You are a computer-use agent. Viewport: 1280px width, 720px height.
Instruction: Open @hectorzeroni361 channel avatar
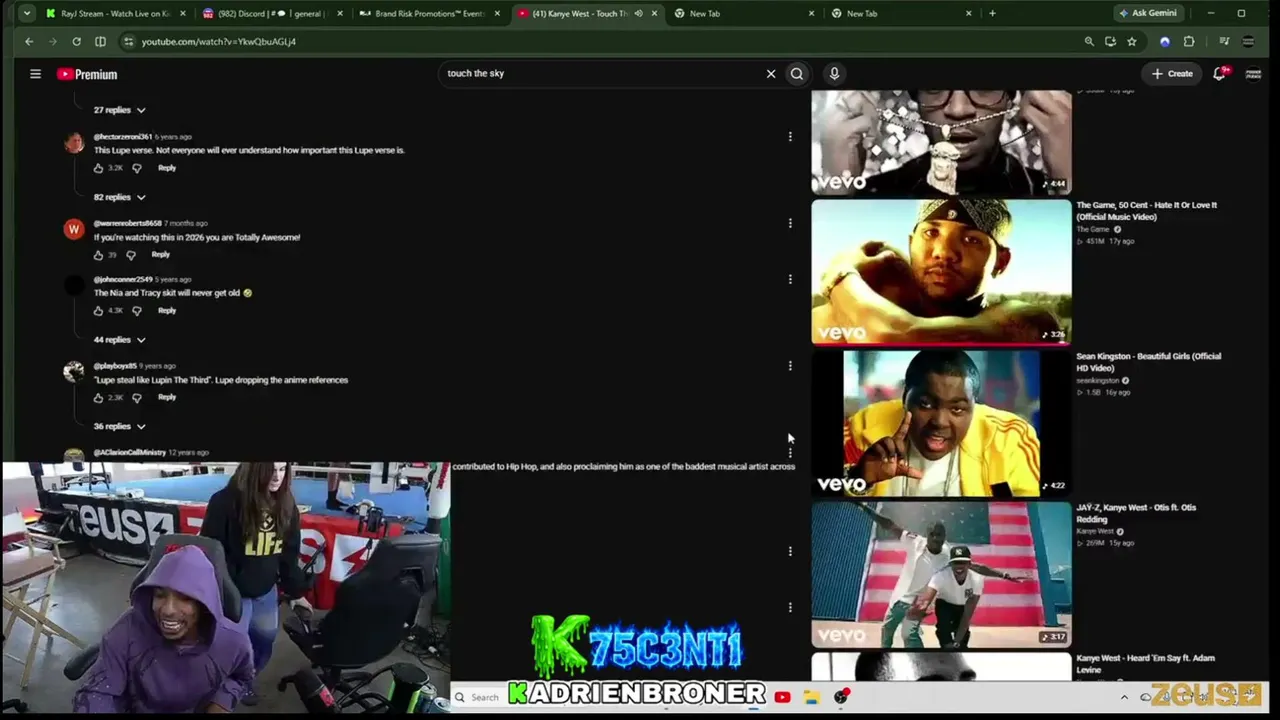coord(74,143)
